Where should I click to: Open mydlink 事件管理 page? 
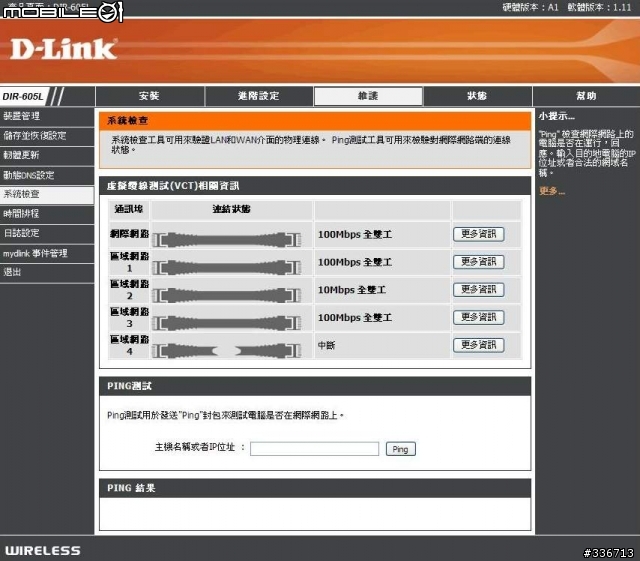tap(47, 254)
